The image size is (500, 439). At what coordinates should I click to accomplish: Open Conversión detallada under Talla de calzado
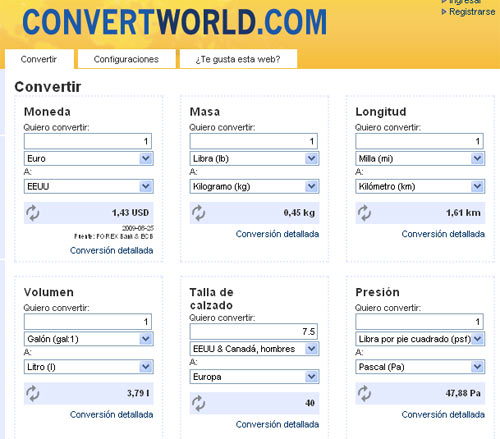[x=277, y=424]
